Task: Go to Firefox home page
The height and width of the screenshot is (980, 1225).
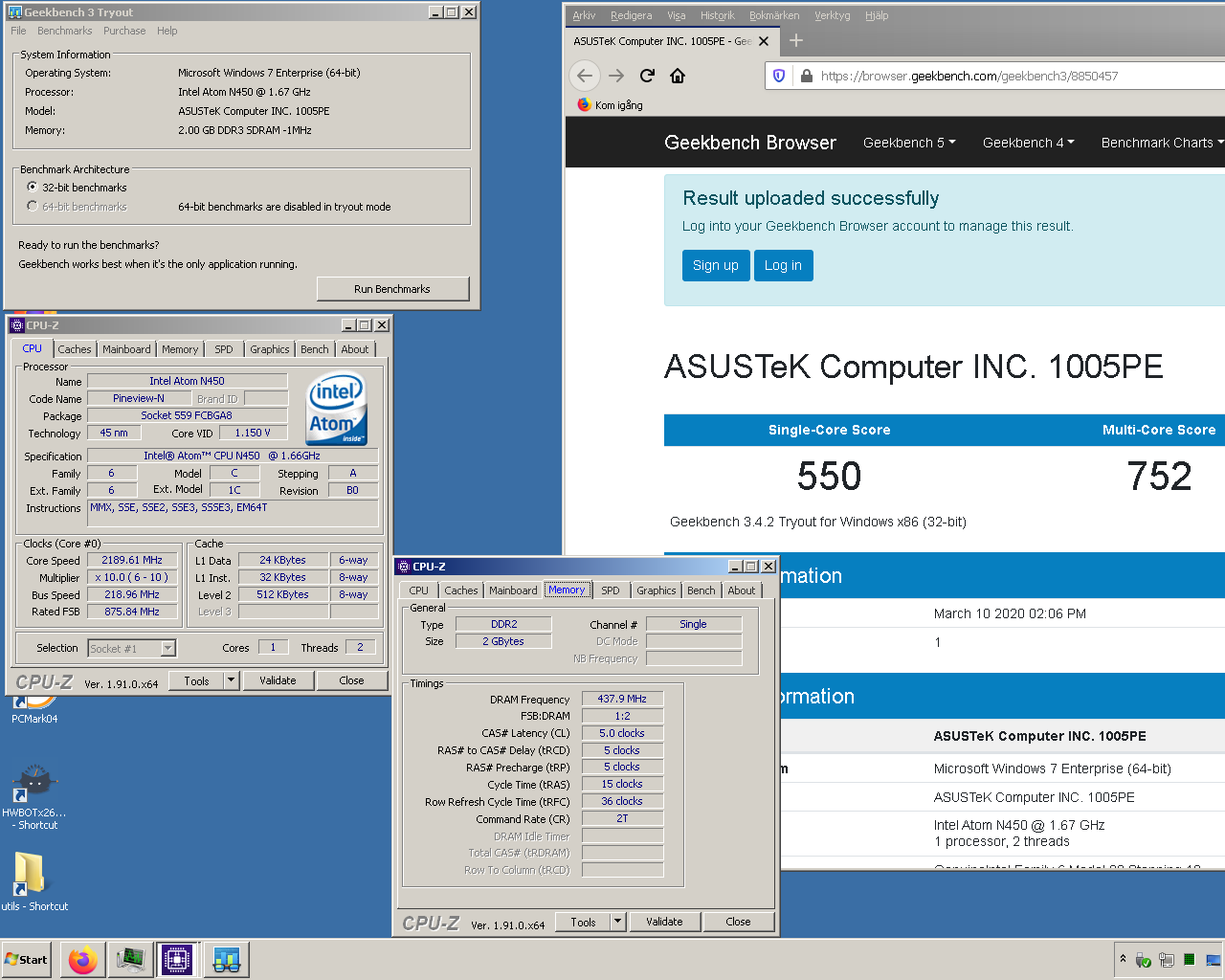Action: [x=678, y=76]
